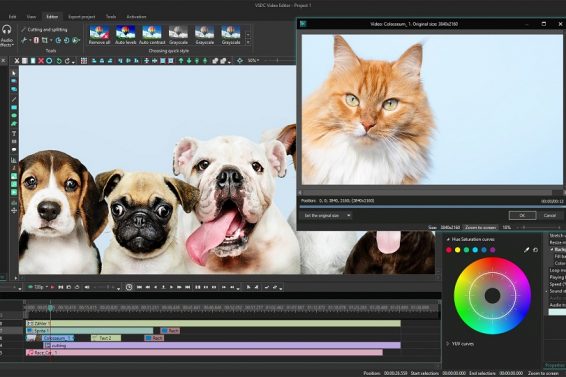Click the Zoom to screen status bar label

click(543, 373)
